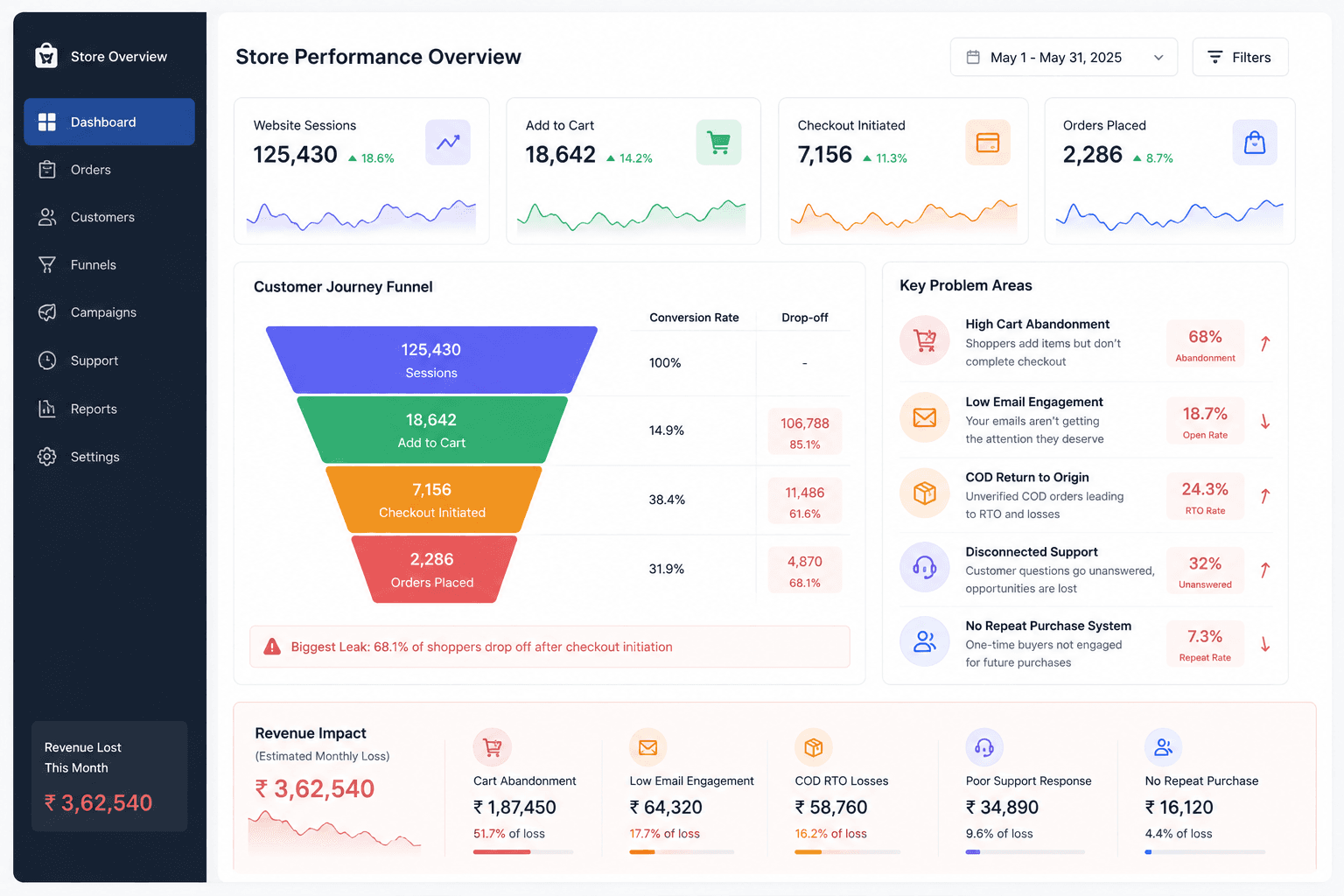Select the red Orders Placed funnel stage

tap(432, 570)
